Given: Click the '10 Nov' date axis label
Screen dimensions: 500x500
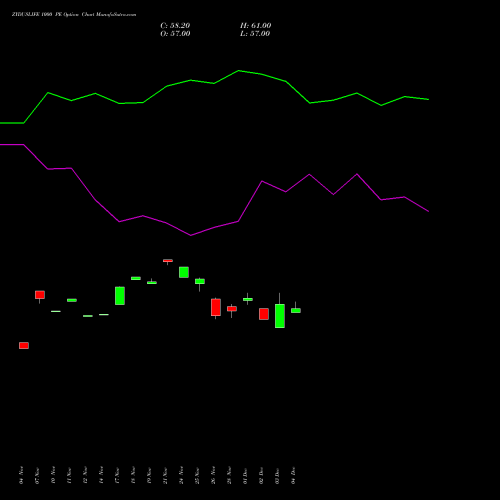Looking at the screenshot, I should point(53,475).
